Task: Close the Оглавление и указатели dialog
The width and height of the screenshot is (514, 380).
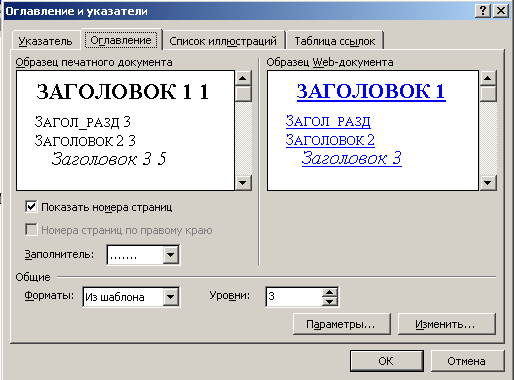Action: pyautogui.click(x=501, y=11)
